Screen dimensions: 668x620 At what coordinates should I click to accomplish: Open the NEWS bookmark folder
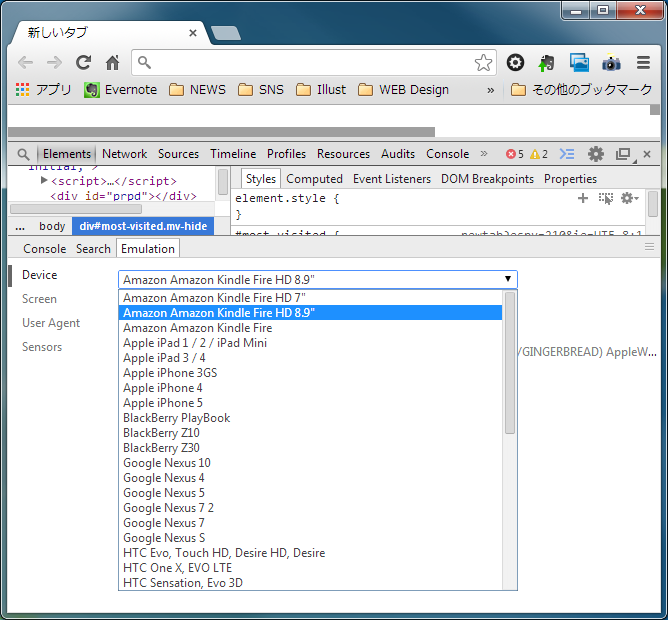(197, 89)
